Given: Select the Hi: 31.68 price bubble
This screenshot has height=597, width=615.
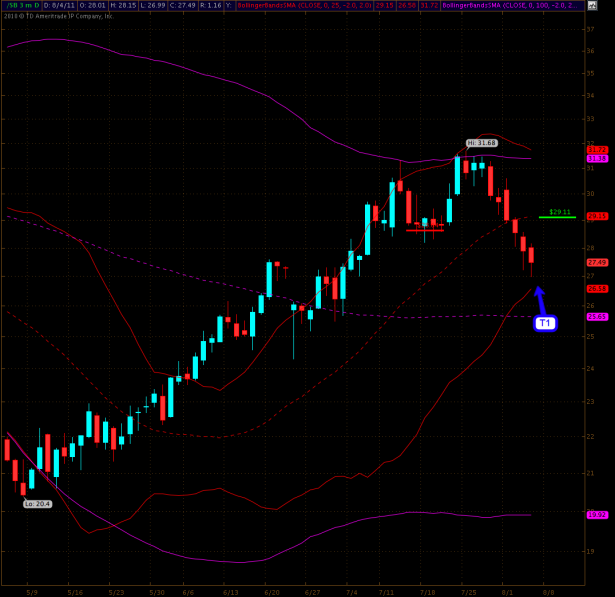Looking at the screenshot, I should 482,143.
